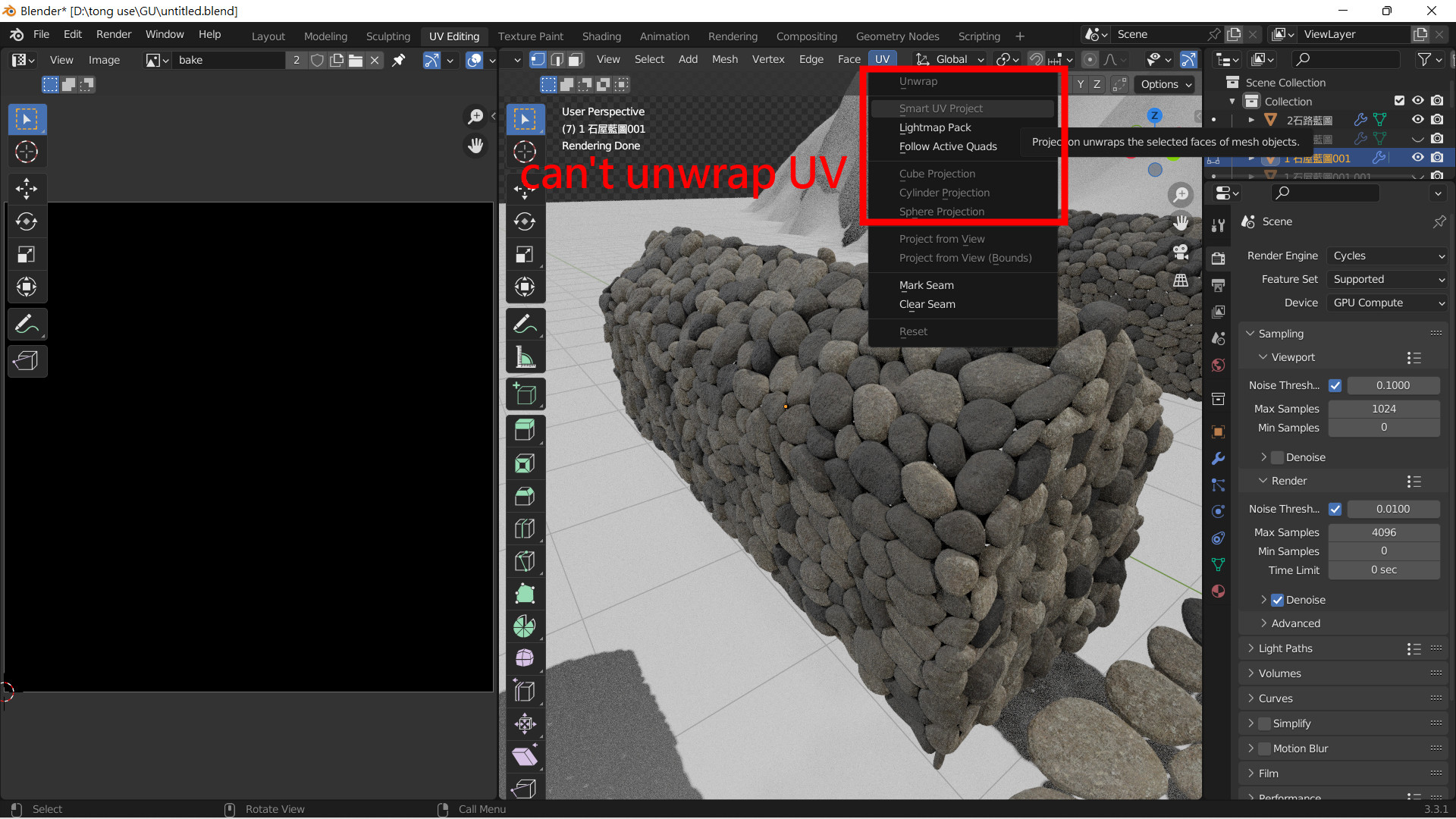
Task: Click the Z axis mirror button
Action: (1097, 84)
